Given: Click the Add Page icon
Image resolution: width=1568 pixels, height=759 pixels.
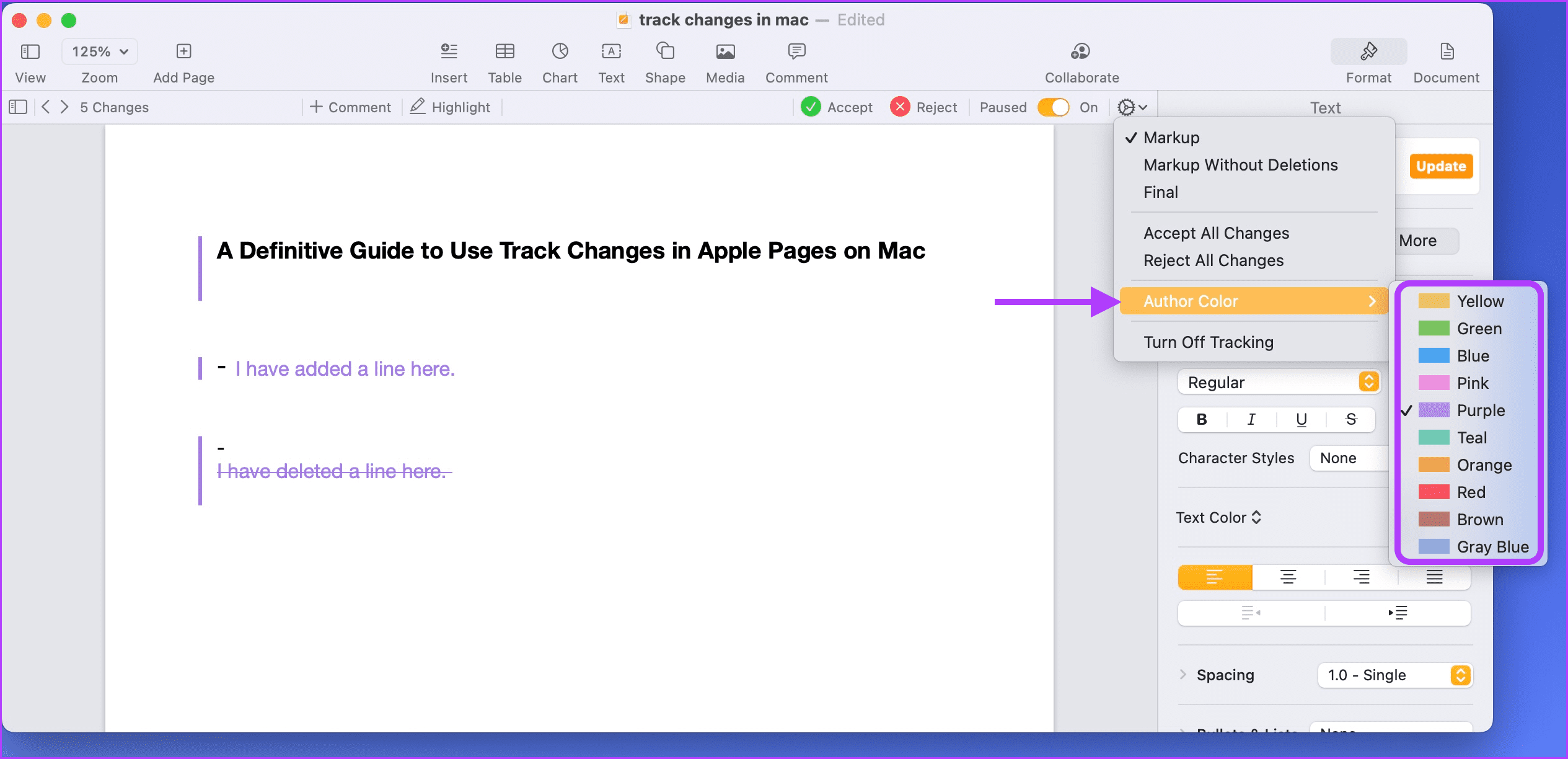Looking at the screenshot, I should click(x=184, y=51).
